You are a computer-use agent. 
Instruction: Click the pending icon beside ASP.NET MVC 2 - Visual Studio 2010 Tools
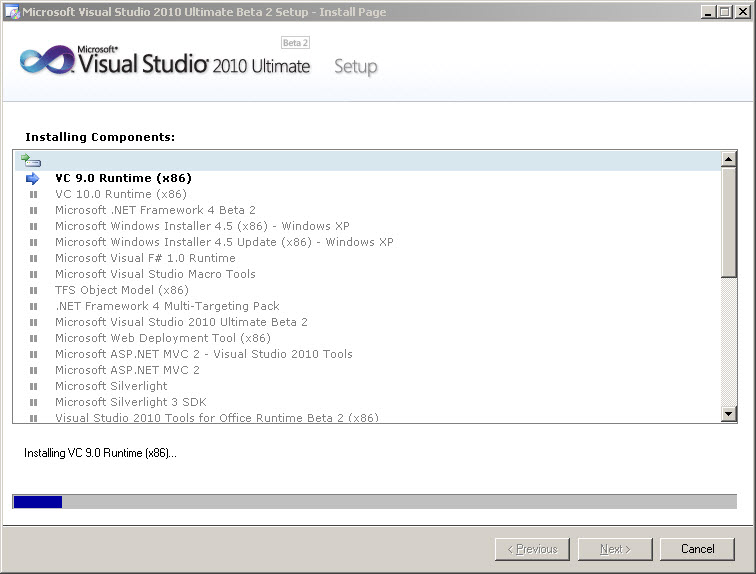(33, 354)
